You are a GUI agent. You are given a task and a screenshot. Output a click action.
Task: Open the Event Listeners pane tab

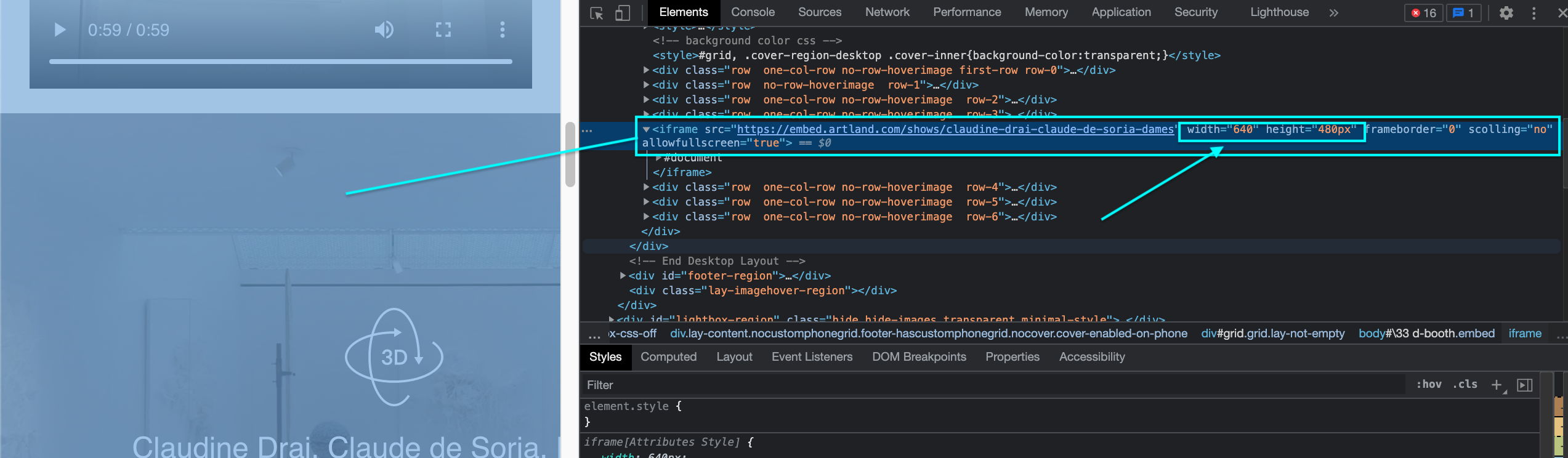(x=812, y=357)
